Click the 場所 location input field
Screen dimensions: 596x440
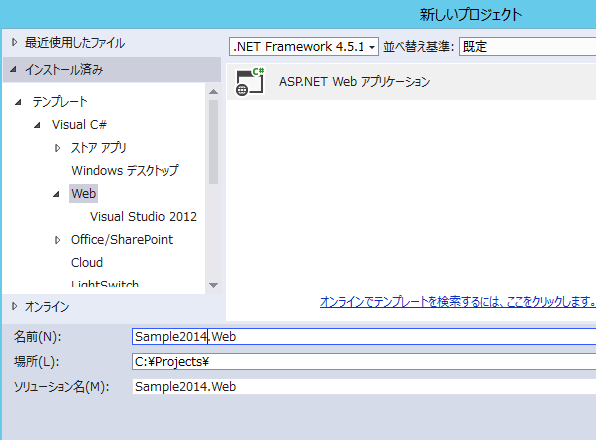click(x=364, y=362)
